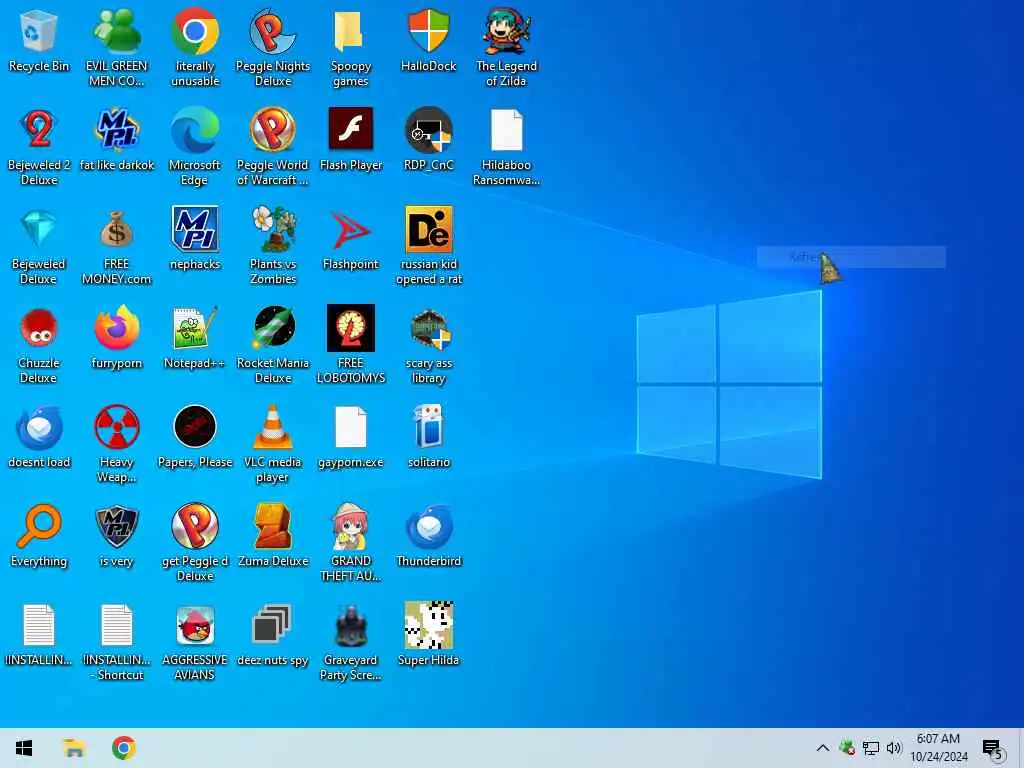Click the Papers, Please icon

(195, 427)
